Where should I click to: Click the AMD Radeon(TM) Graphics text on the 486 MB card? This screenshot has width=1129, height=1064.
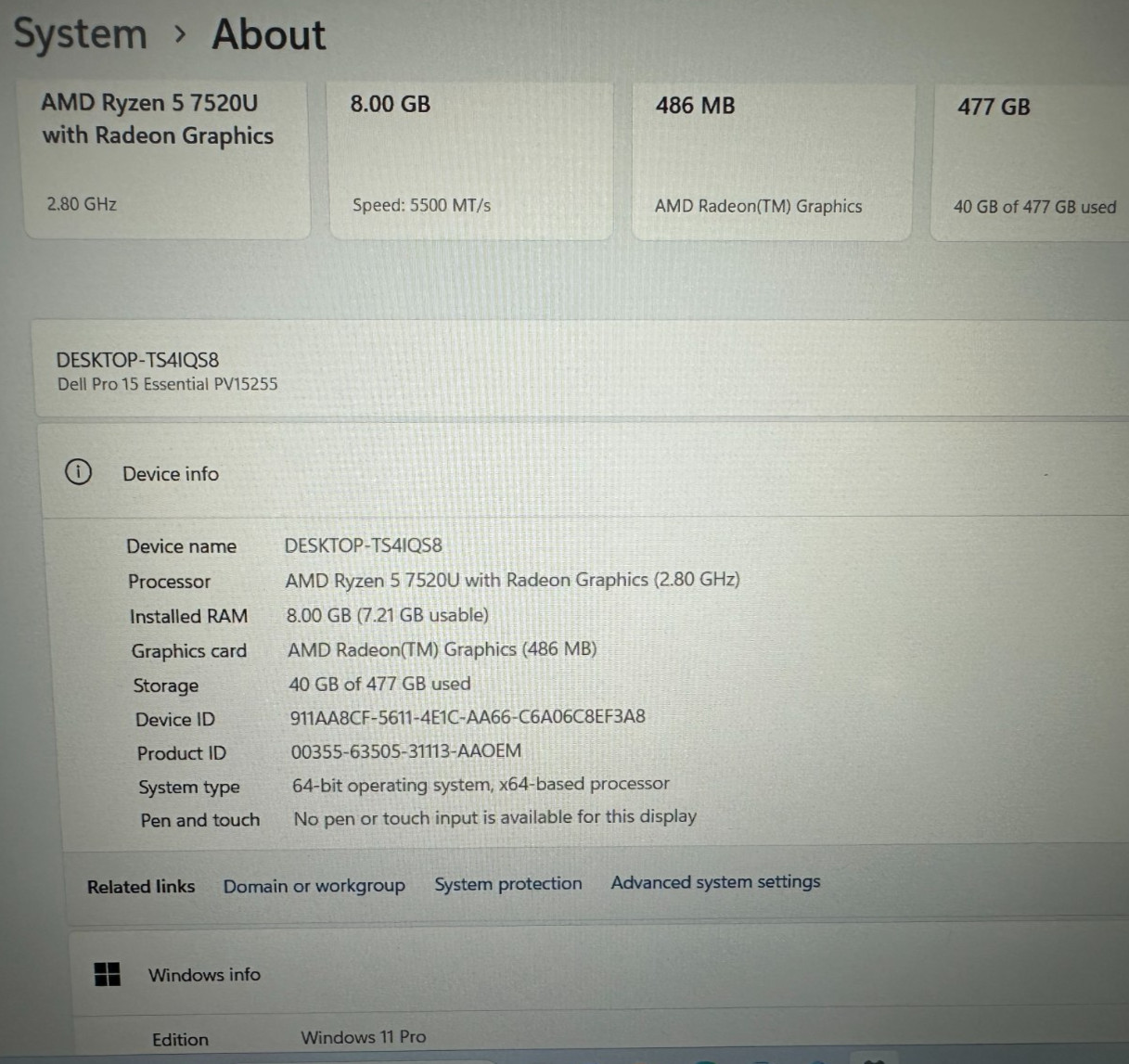[x=758, y=206]
